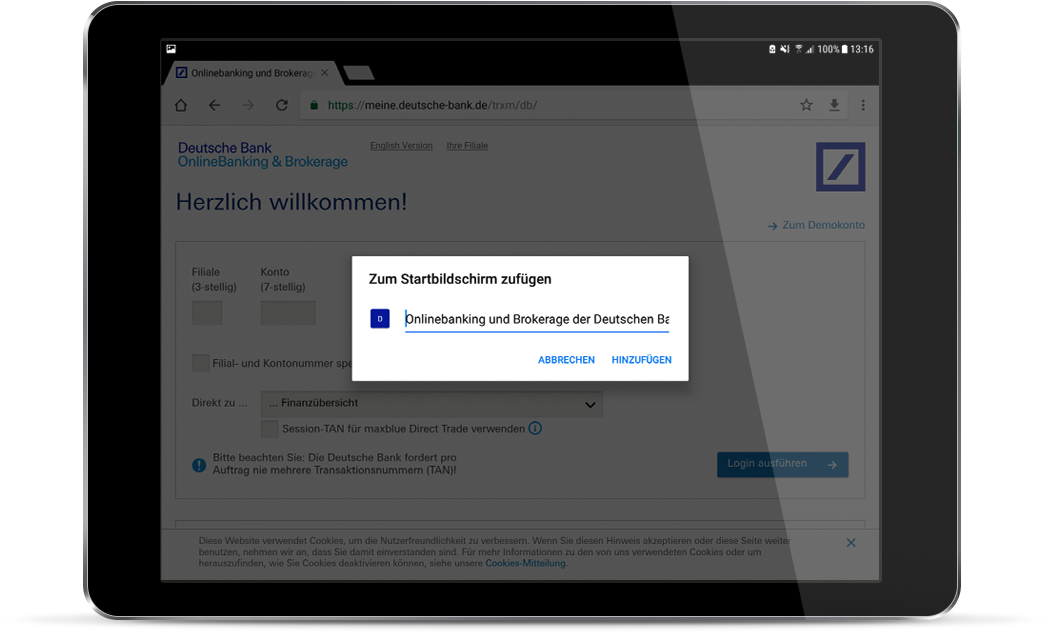The image size is (1047, 633).
Task: Bookmark the page via the star icon
Action: tap(806, 104)
